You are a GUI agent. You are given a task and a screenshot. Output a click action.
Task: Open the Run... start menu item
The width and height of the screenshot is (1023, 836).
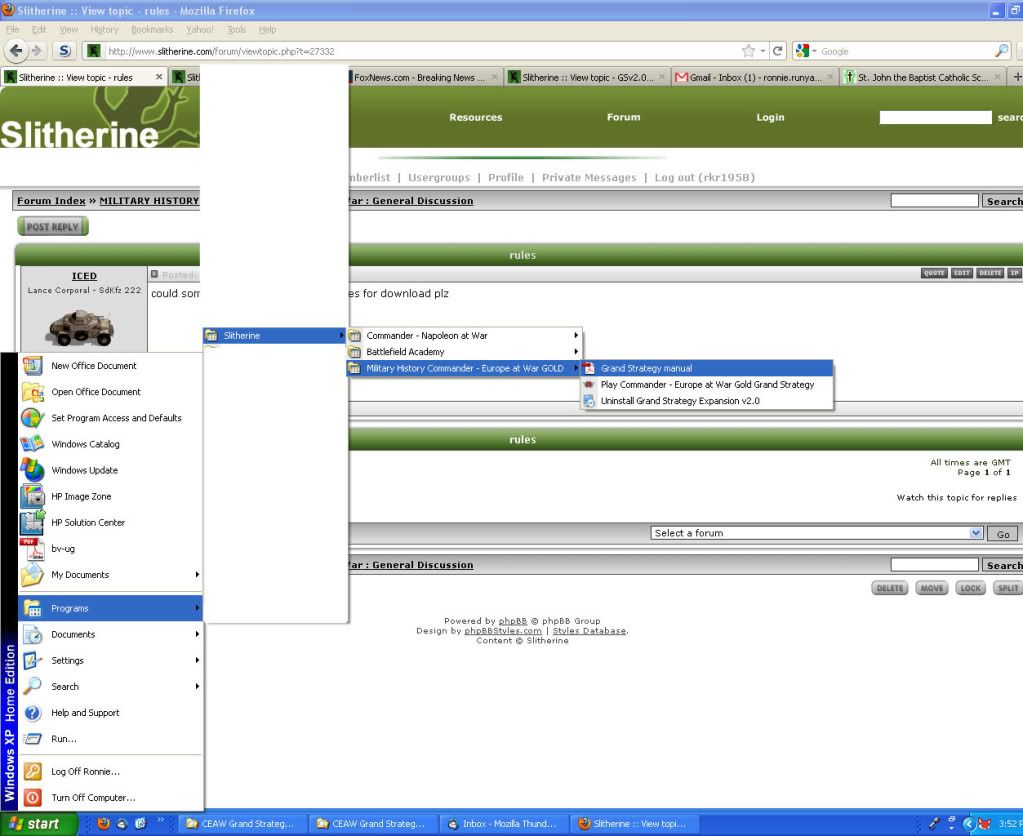64,739
